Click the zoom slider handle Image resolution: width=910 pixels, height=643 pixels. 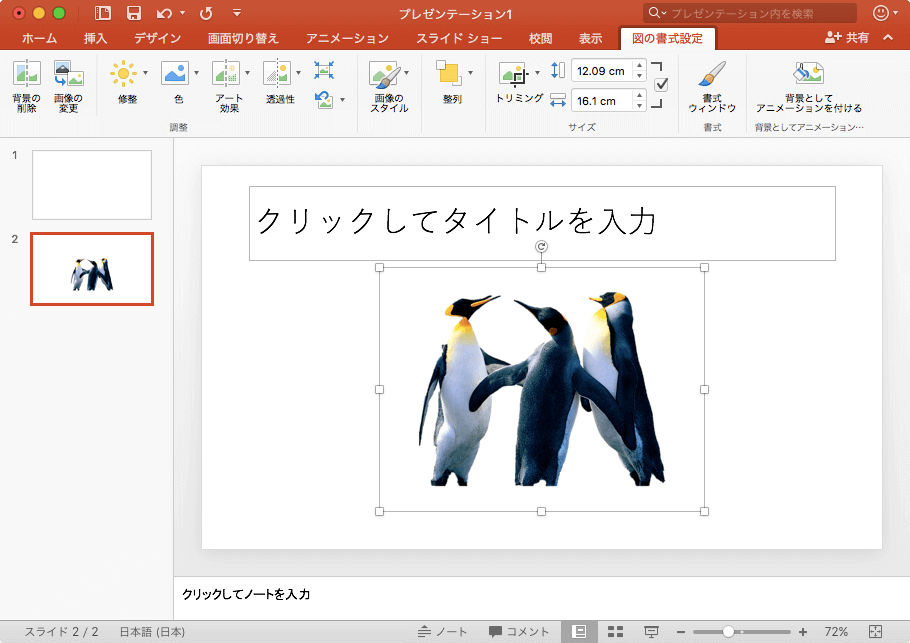coord(729,632)
